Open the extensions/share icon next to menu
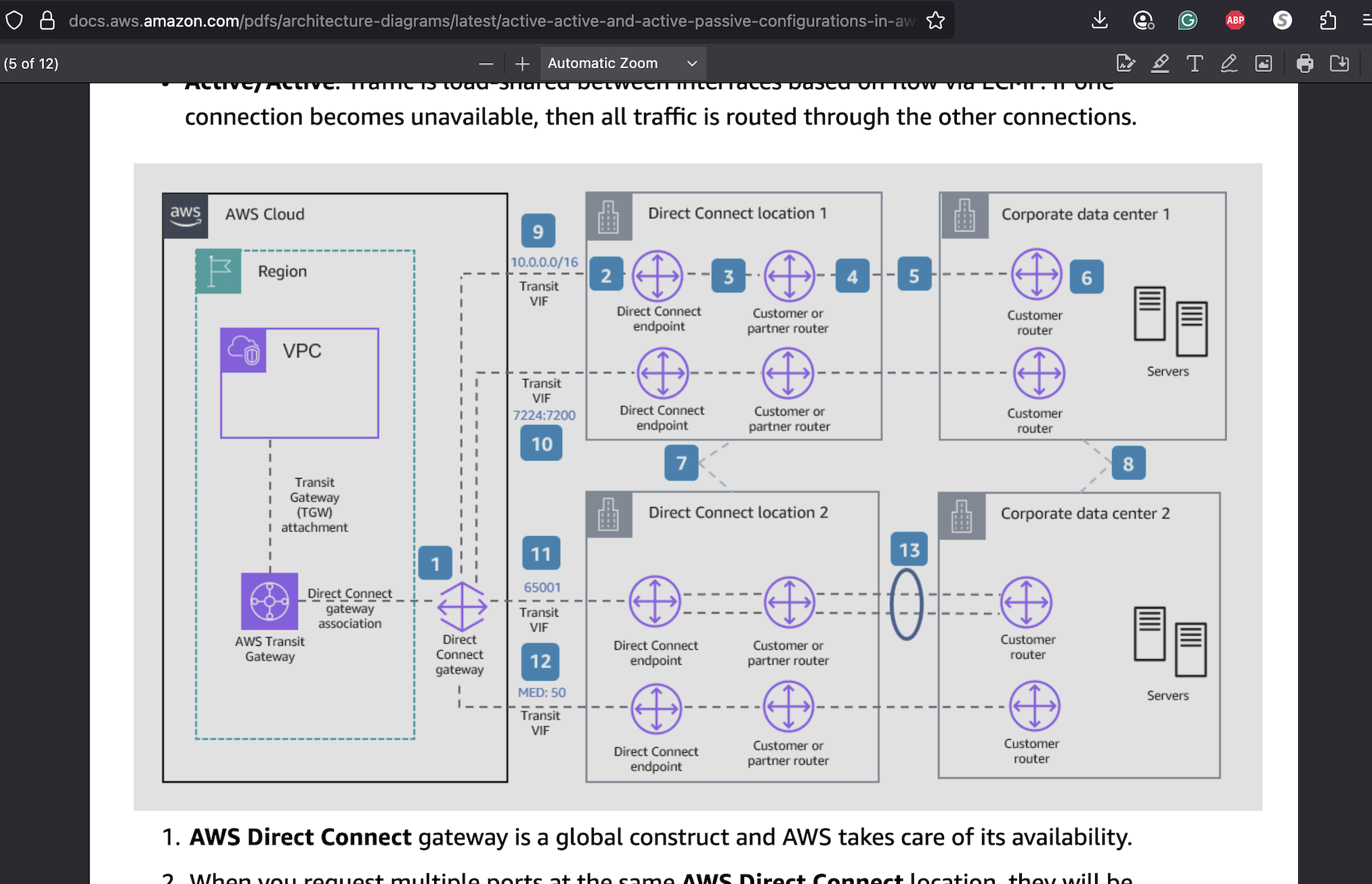The width and height of the screenshot is (1372, 884). tap(1327, 20)
